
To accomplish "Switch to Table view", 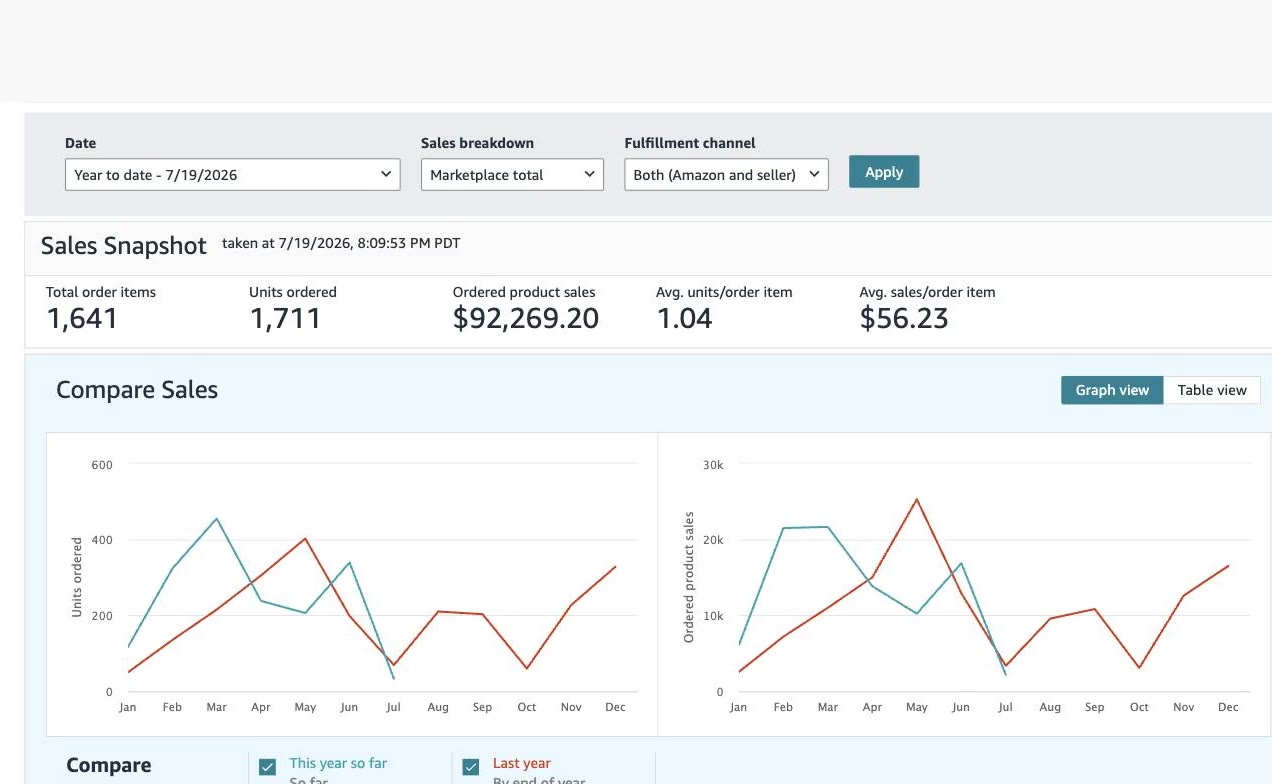I will 1212,390.
